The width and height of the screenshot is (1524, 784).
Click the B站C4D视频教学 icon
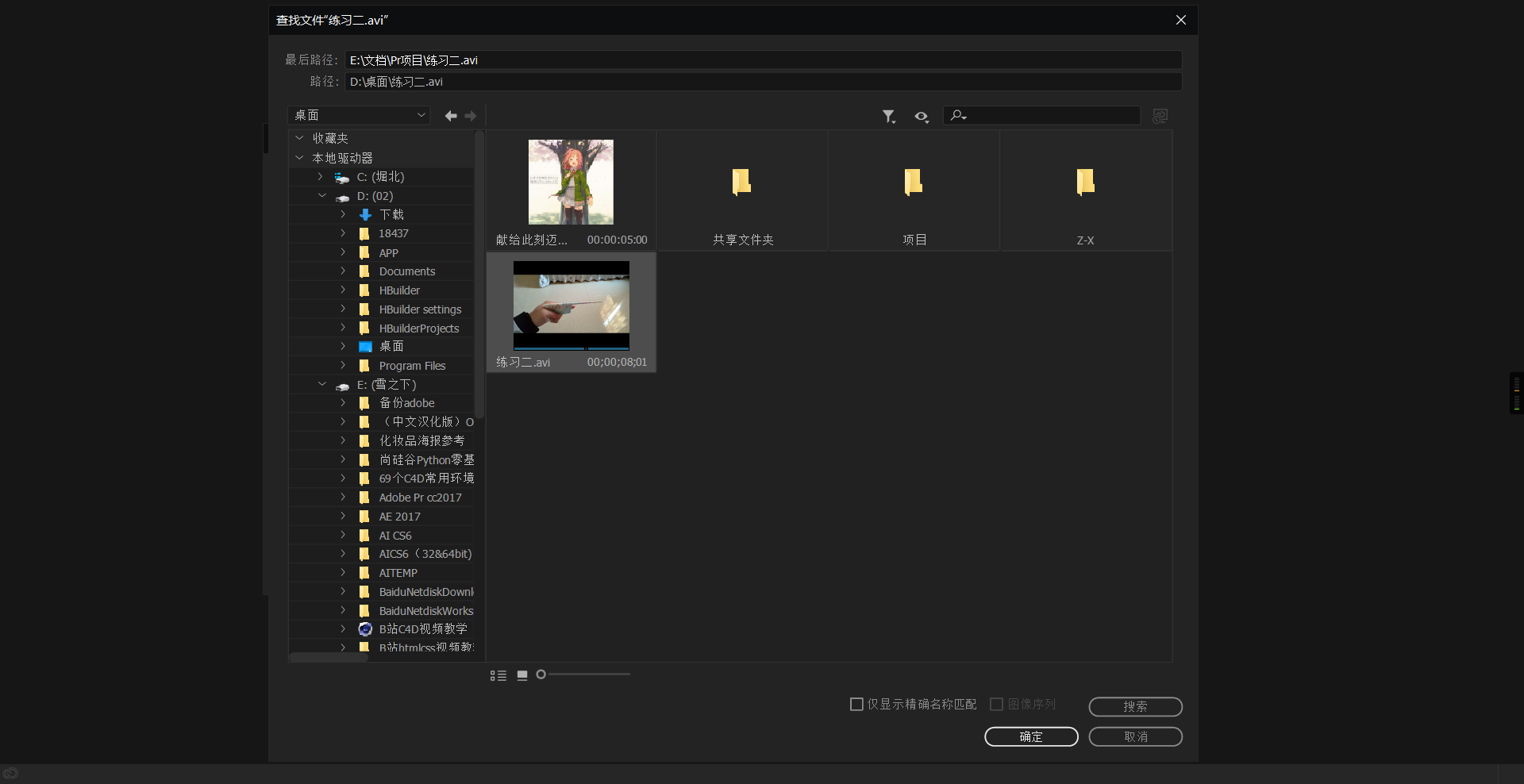coord(365,629)
